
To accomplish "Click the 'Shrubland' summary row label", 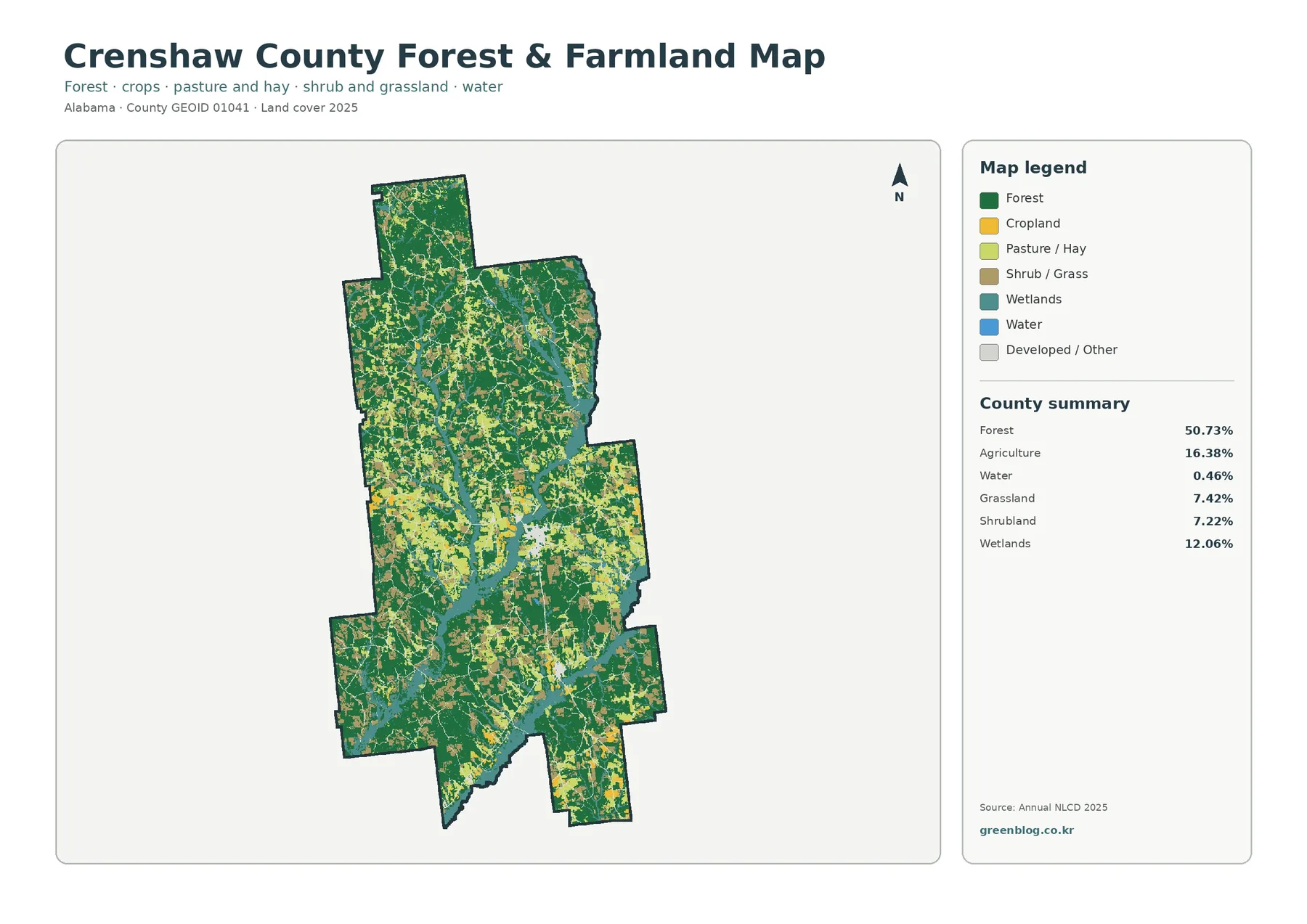I will point(1007,520).
